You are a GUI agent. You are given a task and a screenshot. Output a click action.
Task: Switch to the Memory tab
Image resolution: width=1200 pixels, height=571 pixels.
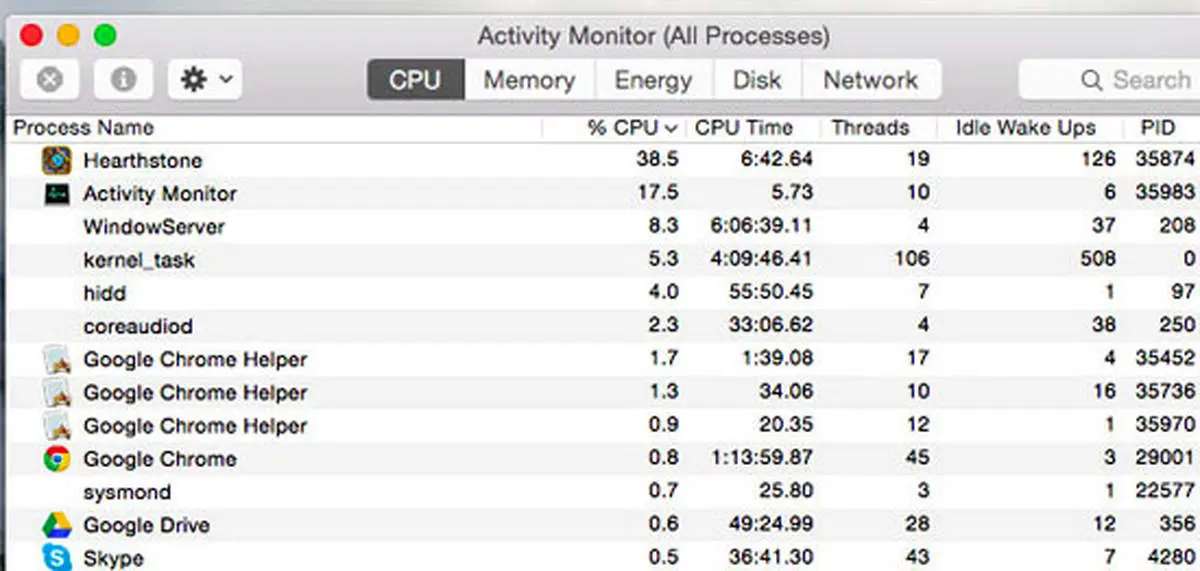coord(529,80)
